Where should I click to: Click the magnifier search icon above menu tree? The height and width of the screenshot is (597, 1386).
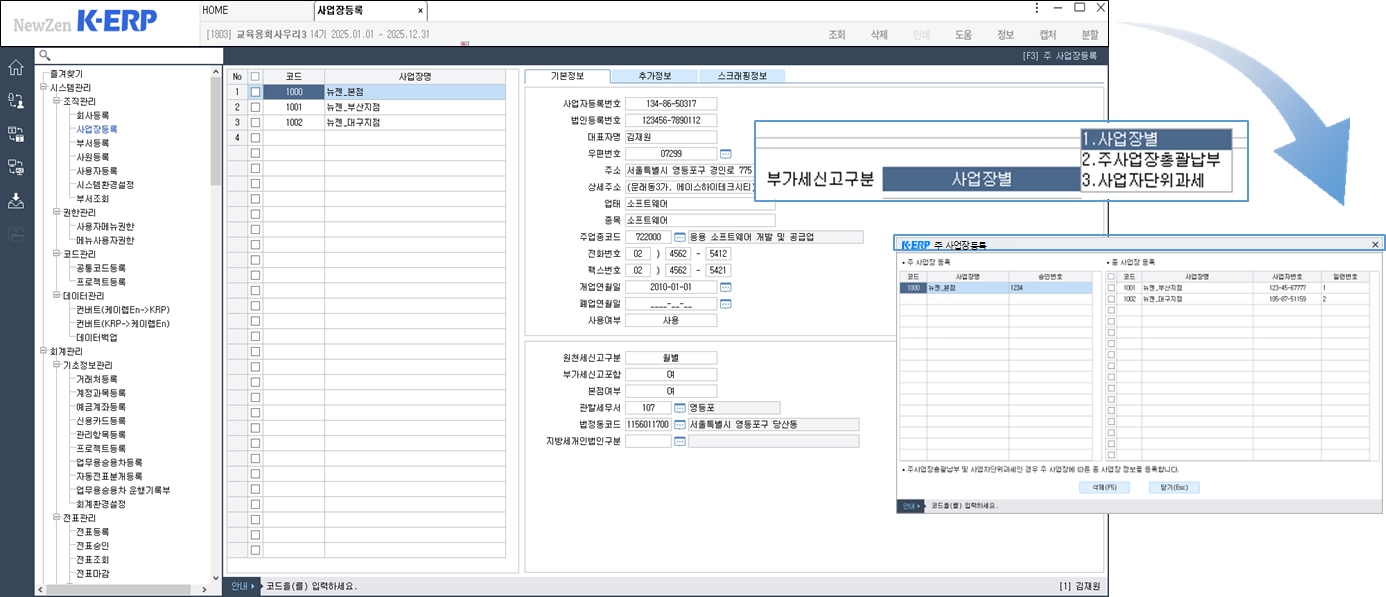(44, 55)
